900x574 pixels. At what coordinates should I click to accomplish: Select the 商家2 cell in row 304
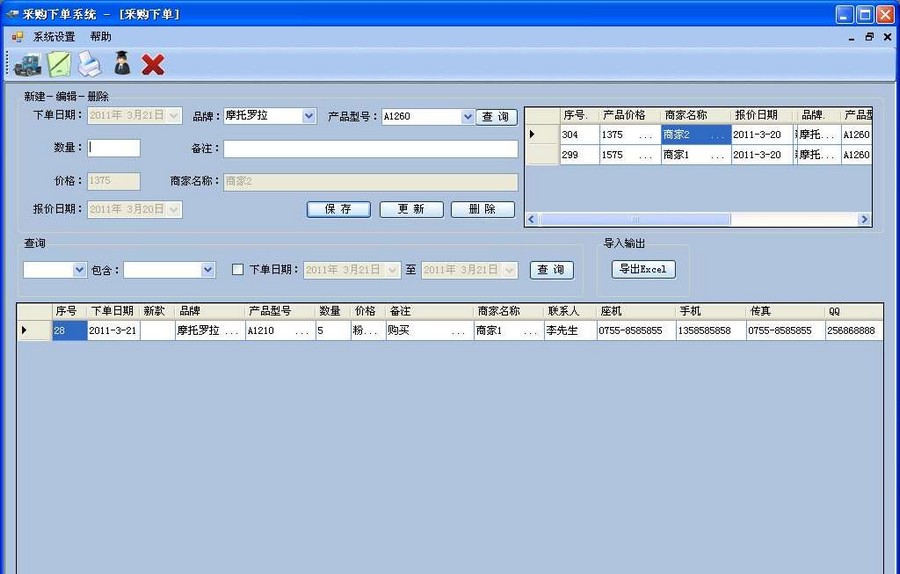click(x=694, y=134)
